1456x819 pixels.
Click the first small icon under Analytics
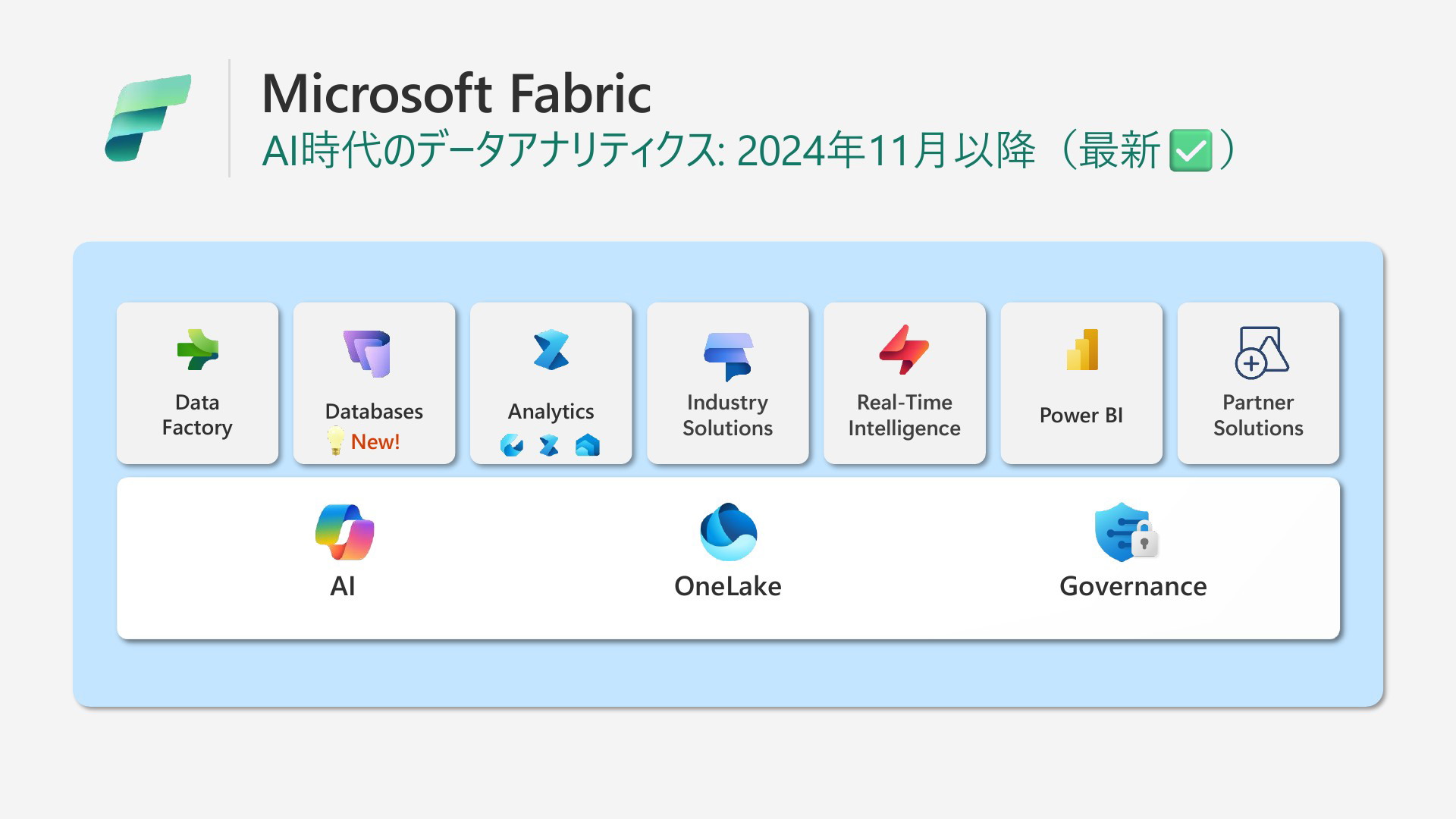point(512,444)
